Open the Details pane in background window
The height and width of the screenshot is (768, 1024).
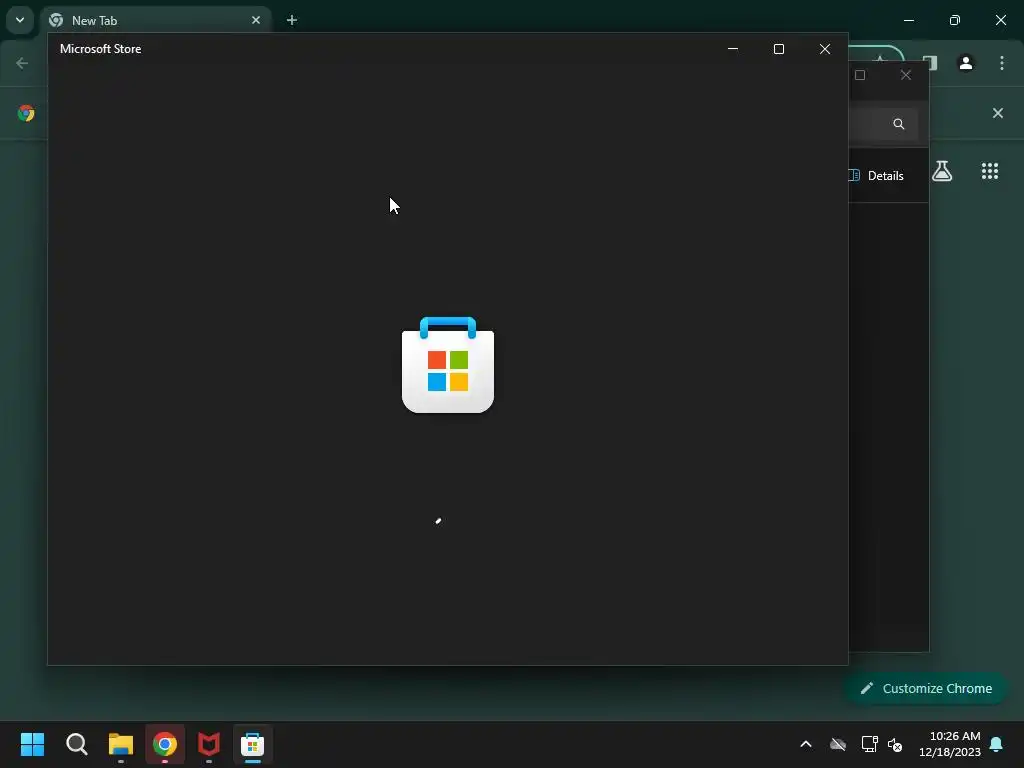tap(876, 176)
